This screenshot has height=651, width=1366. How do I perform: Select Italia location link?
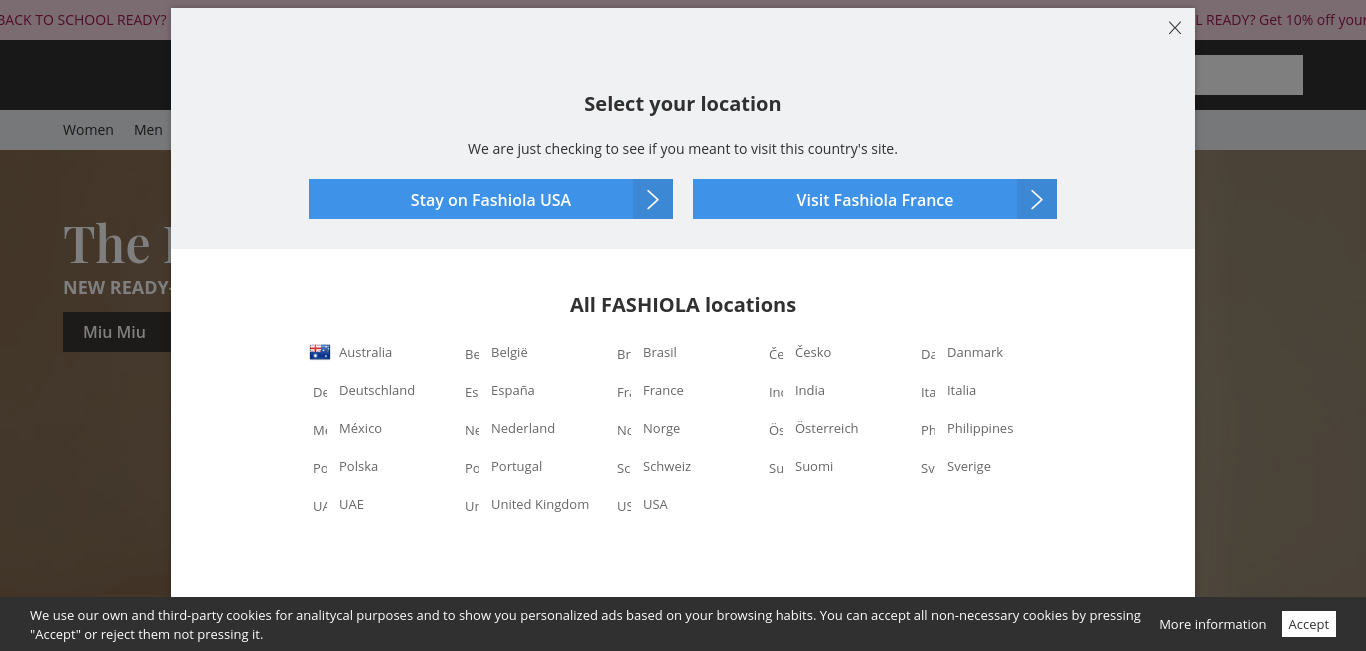pyautogui.click(x=961, y=391)
